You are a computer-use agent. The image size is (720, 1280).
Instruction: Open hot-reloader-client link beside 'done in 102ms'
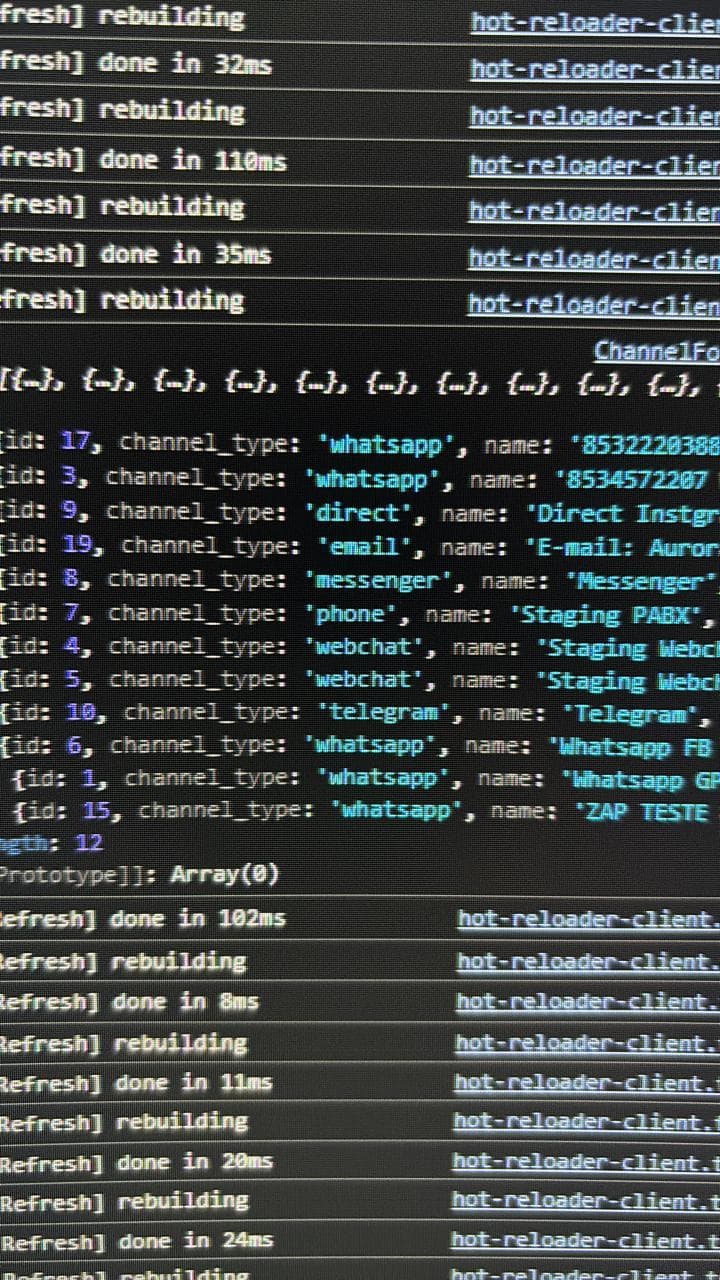pos(588,919)
